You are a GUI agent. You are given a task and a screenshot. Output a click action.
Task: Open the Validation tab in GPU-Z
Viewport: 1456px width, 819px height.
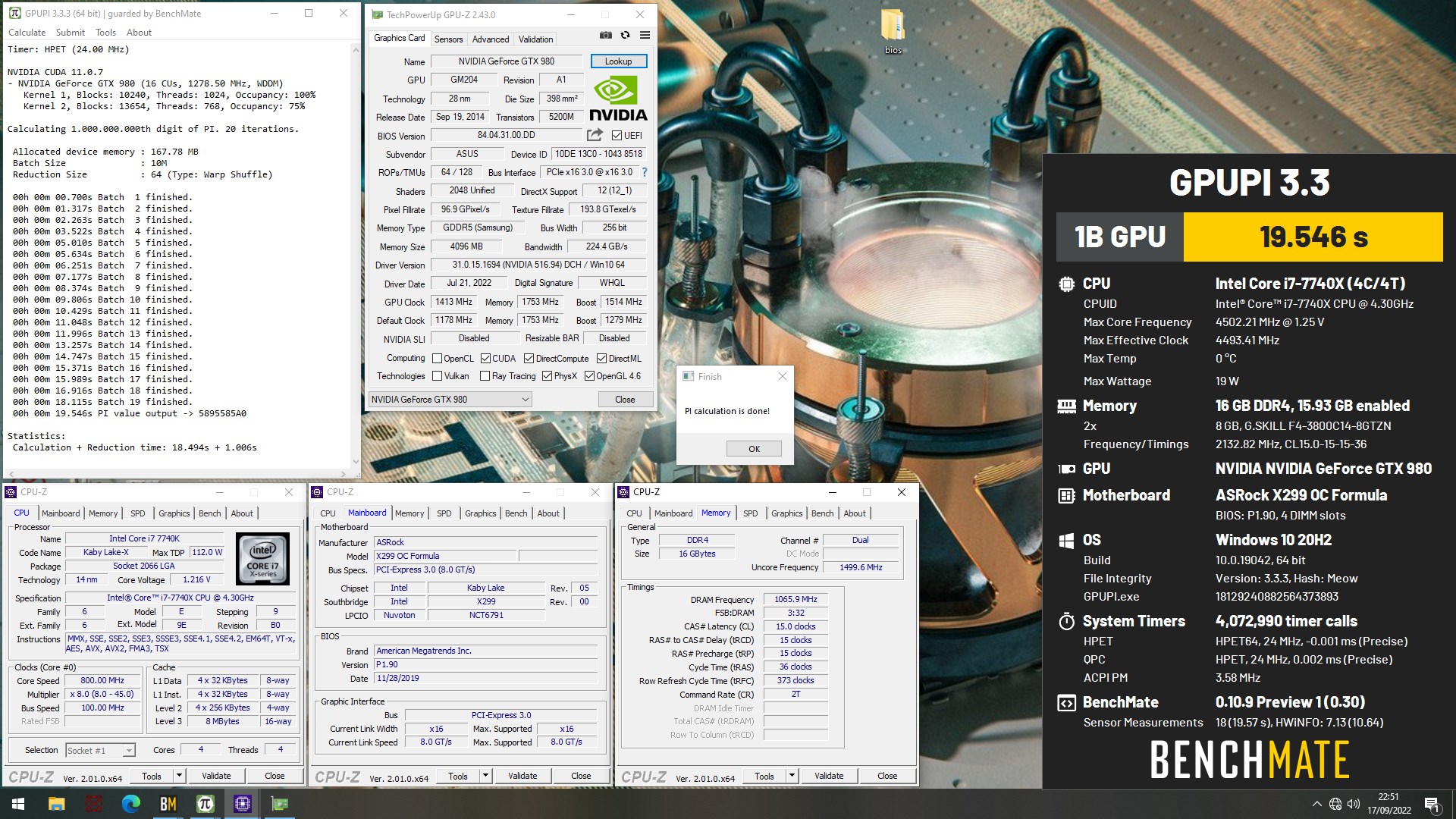535,39
